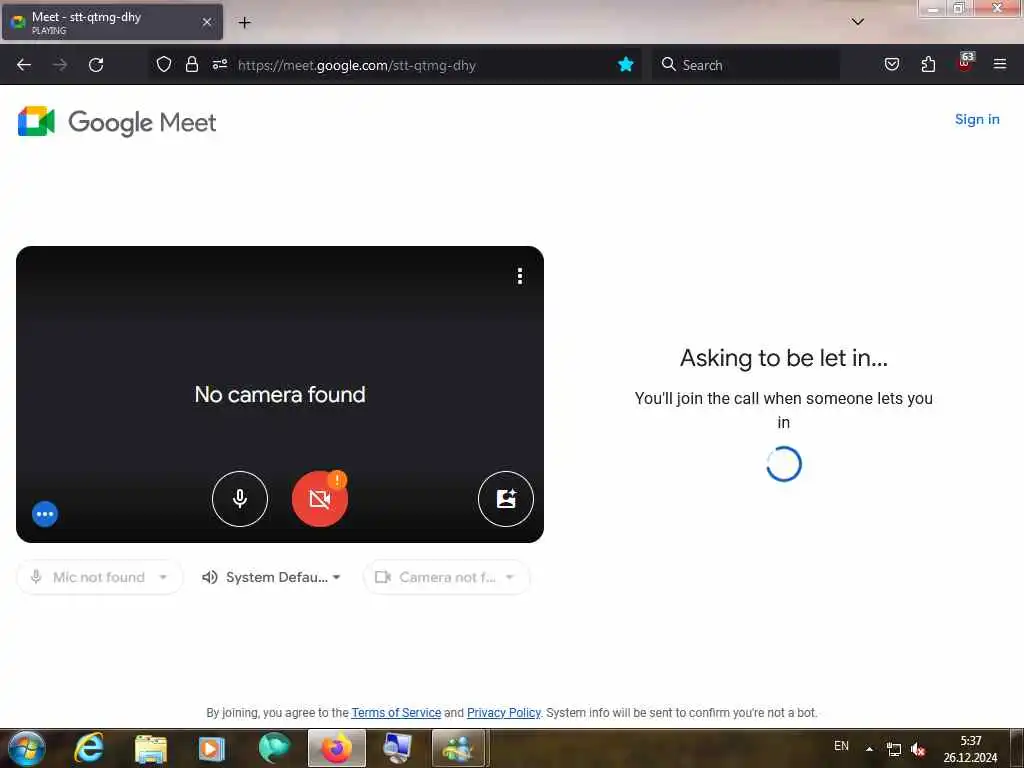Click the Sign in link
This screenshot has height=768, width=1024.
pyautogui.click(x=977, y=120)
